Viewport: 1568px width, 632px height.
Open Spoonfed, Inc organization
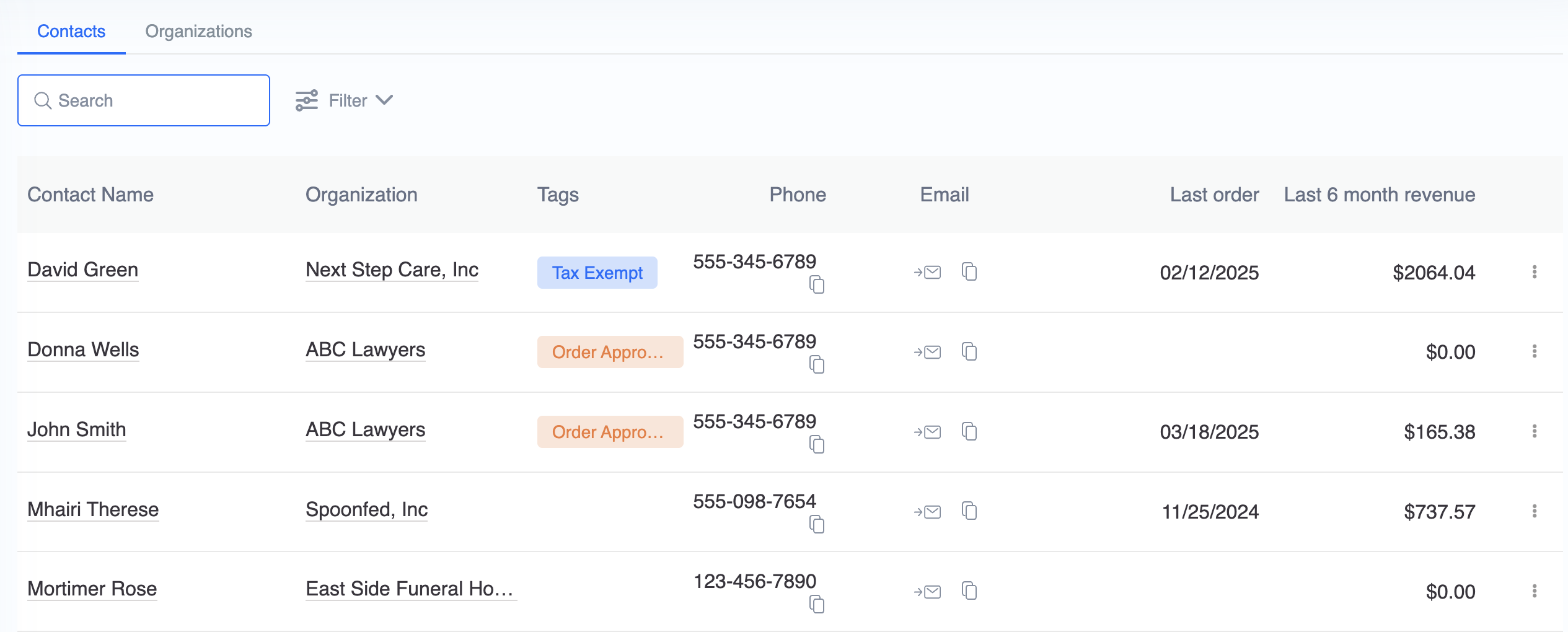pyautogui.click(x=367, y=509)
